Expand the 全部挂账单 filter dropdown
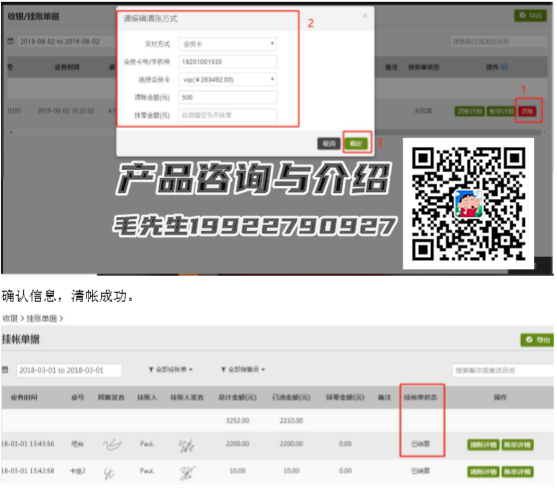The width and height of the screenshot is (557, 489). point(171,370)
